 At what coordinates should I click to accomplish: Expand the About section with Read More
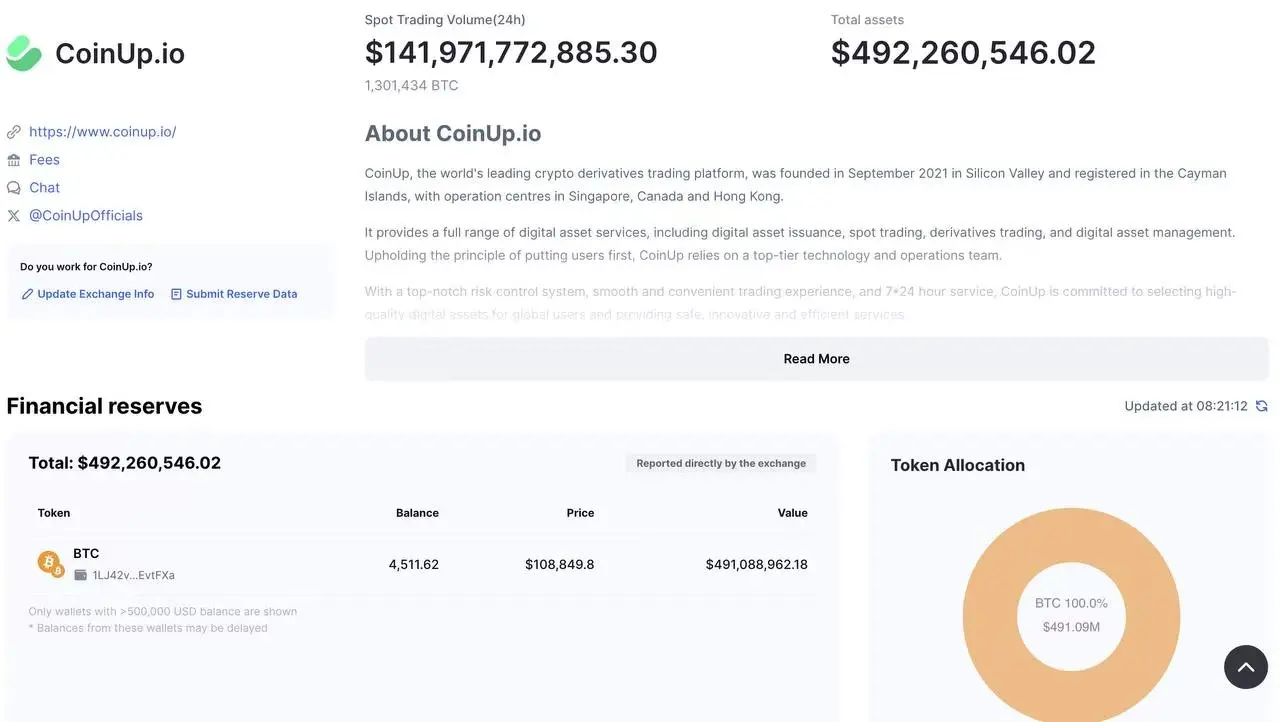(816, 359)
